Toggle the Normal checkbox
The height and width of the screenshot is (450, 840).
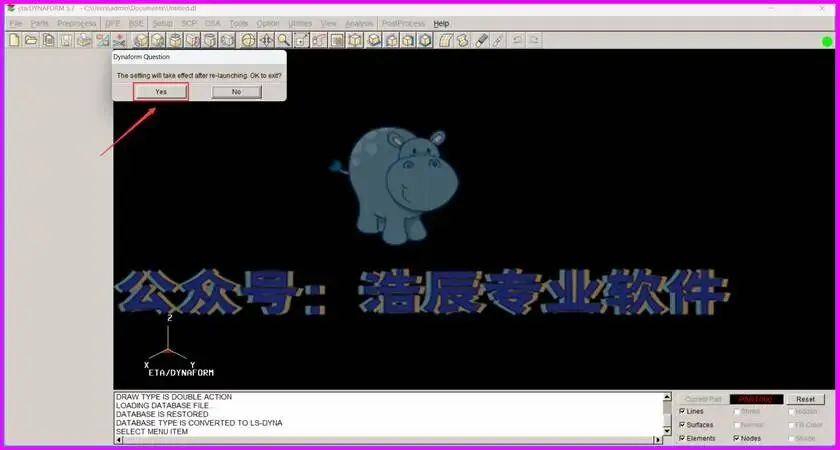737,425
